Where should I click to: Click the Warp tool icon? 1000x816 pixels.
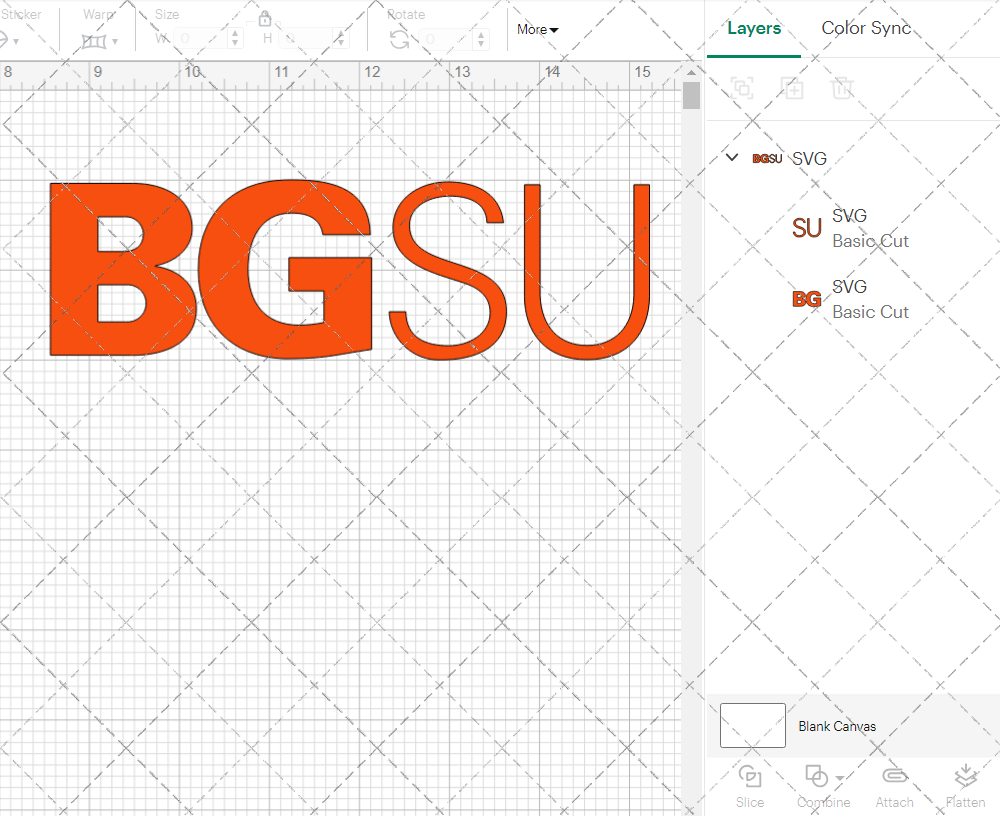tap(95, 40)
